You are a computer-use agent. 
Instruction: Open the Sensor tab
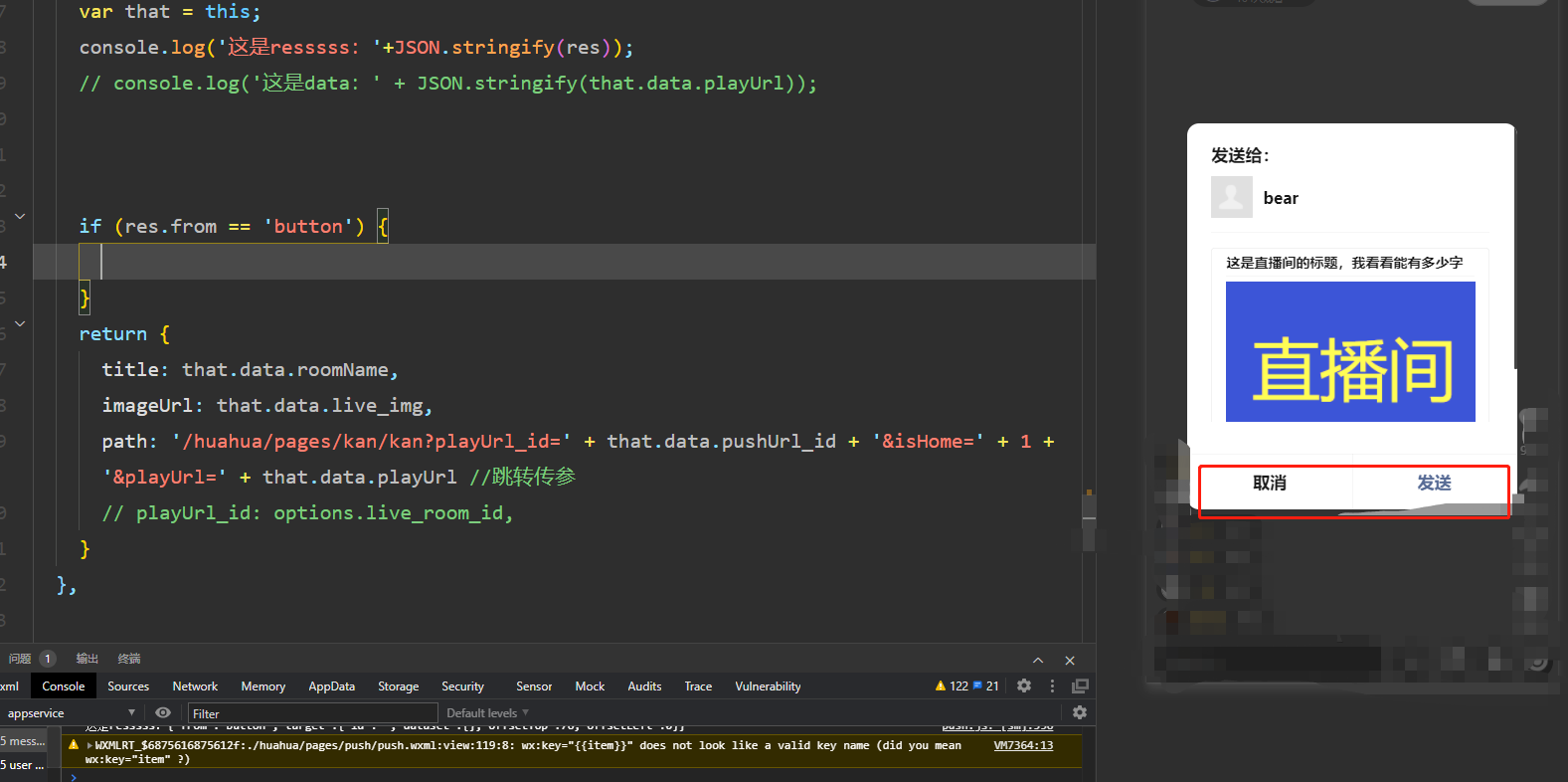tap(534, 686)
